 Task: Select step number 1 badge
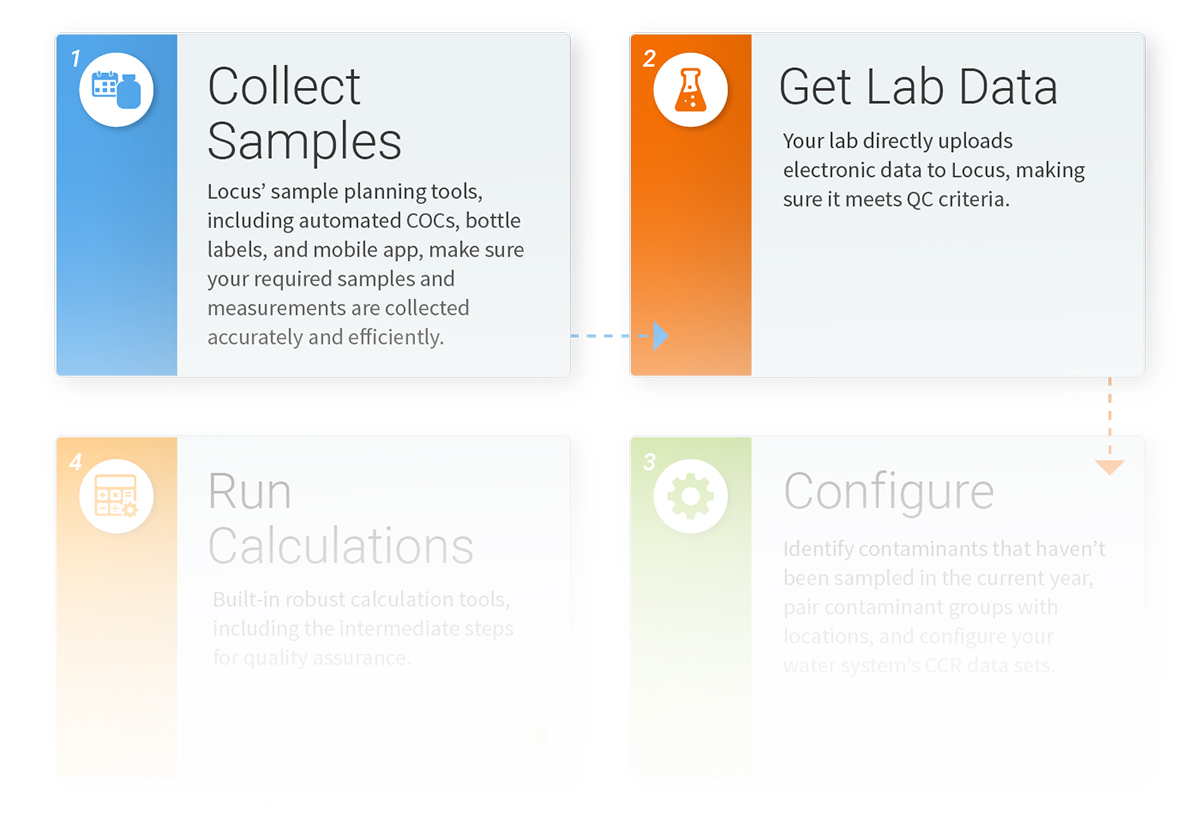tap(75, 59)
